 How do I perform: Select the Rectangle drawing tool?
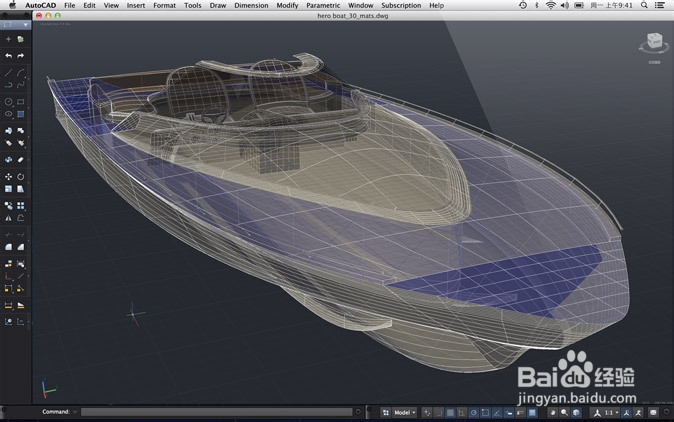pos(21,102)
